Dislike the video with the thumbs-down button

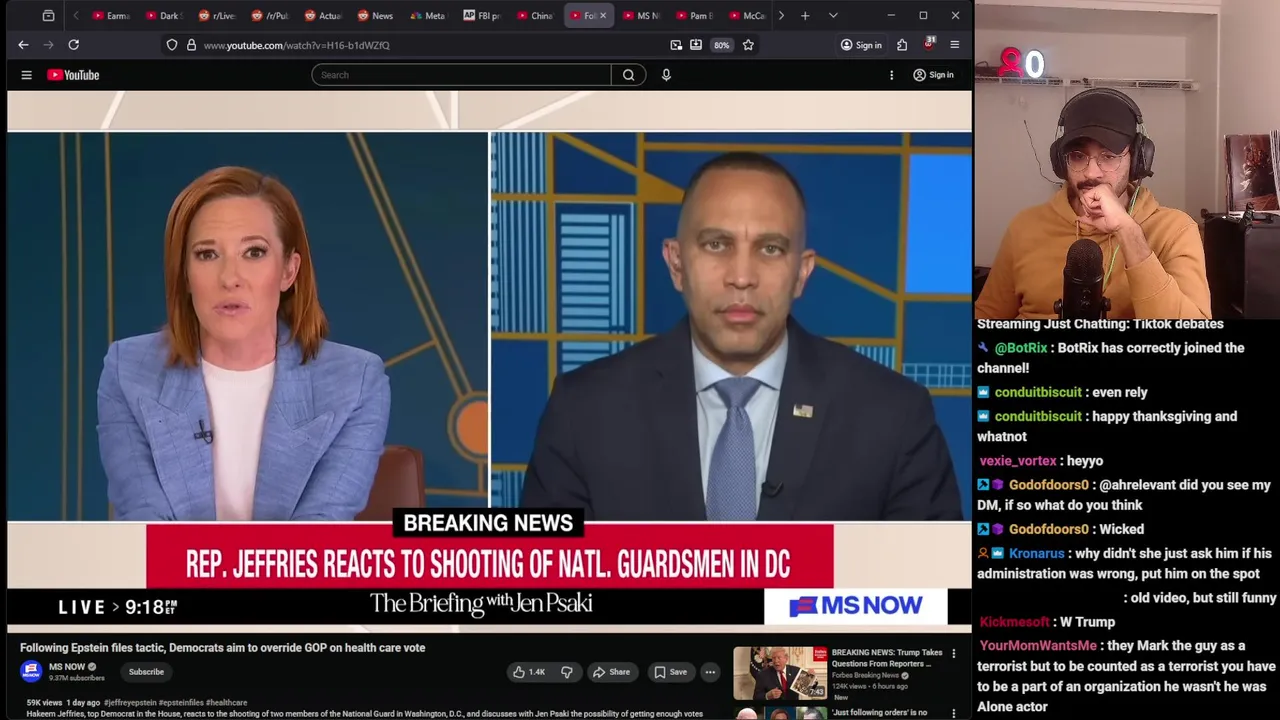pos(566,672)
